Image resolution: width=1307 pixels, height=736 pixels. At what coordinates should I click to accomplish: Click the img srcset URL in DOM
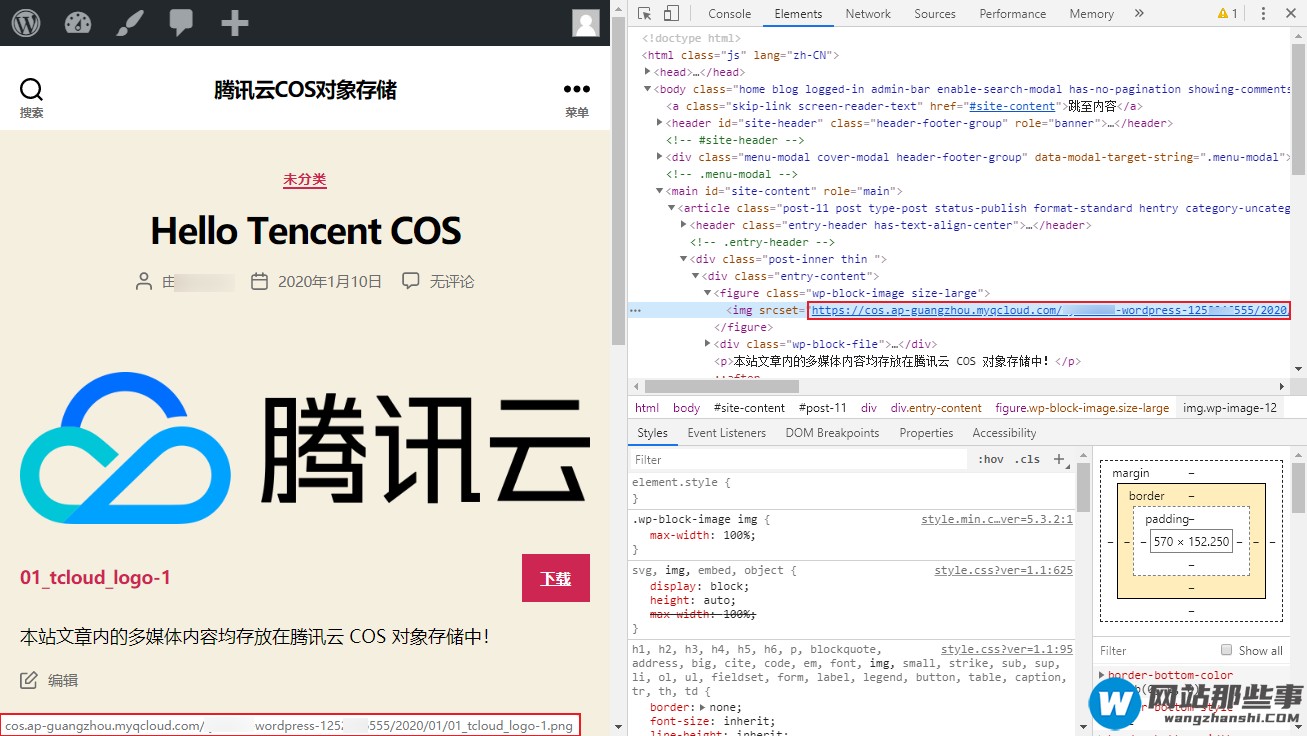(1049, 310)
